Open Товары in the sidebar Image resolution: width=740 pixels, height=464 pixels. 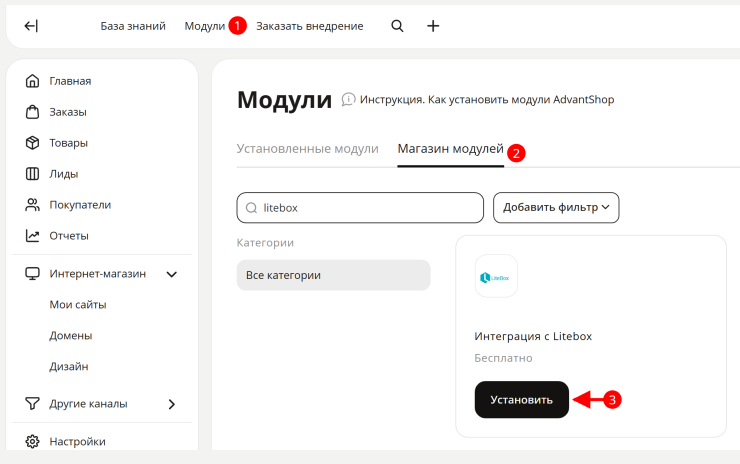click(68, 143)
